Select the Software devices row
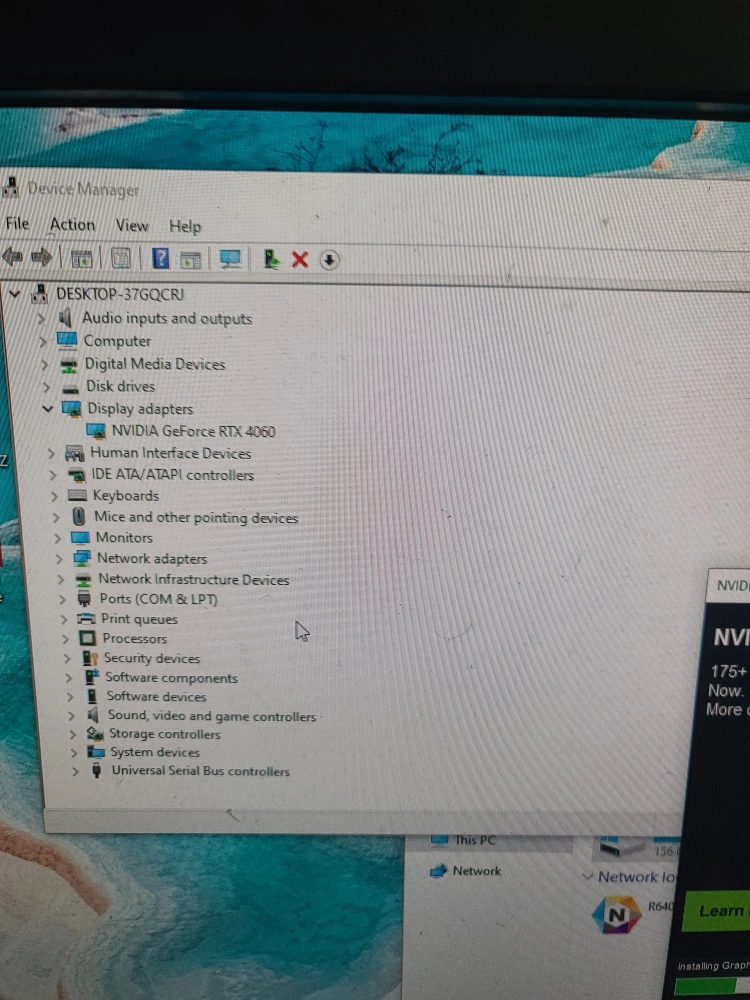 (x=156, y=696)
